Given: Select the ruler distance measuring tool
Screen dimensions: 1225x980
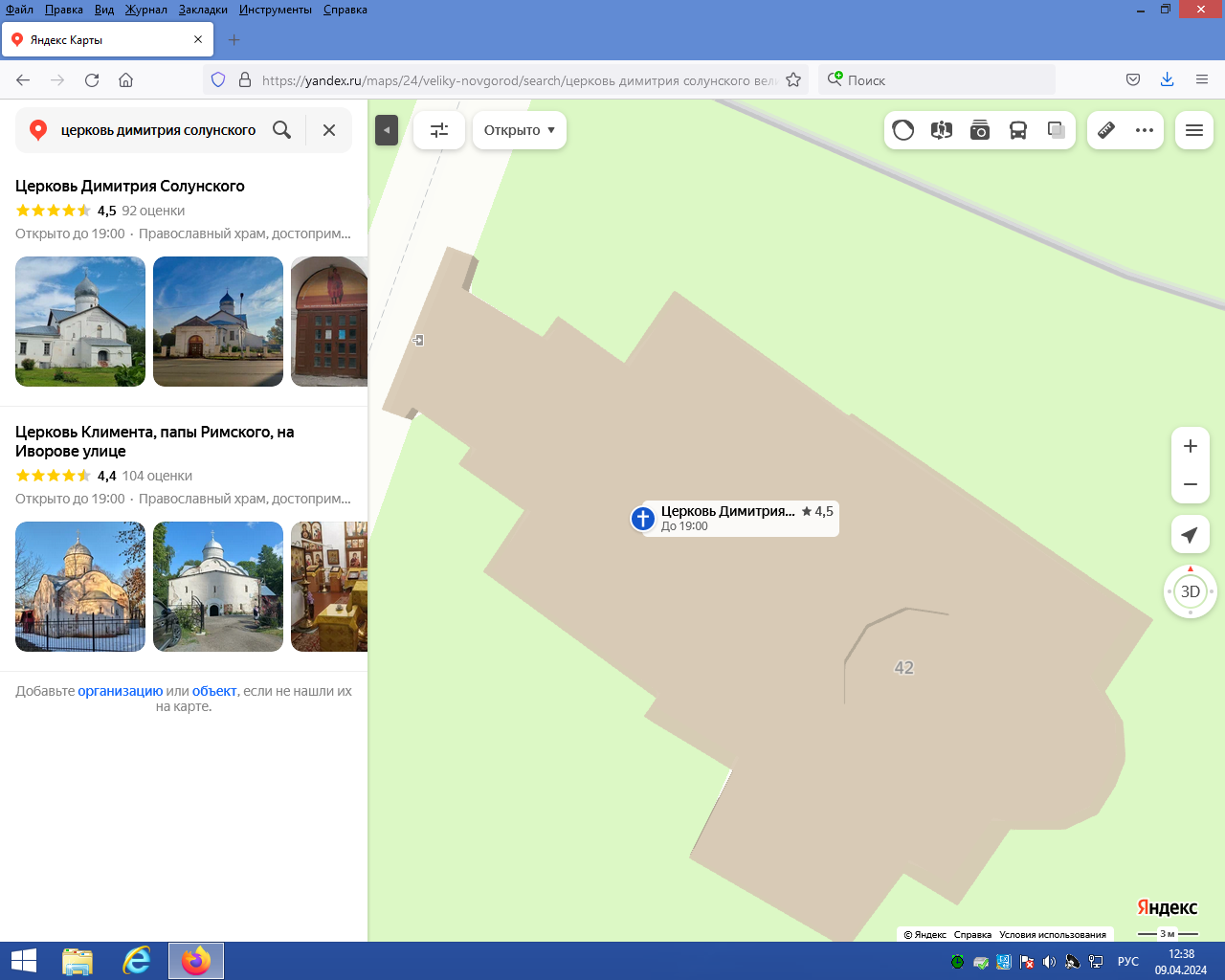Looking at the screenshot, I should click(x=1105, y=130).
